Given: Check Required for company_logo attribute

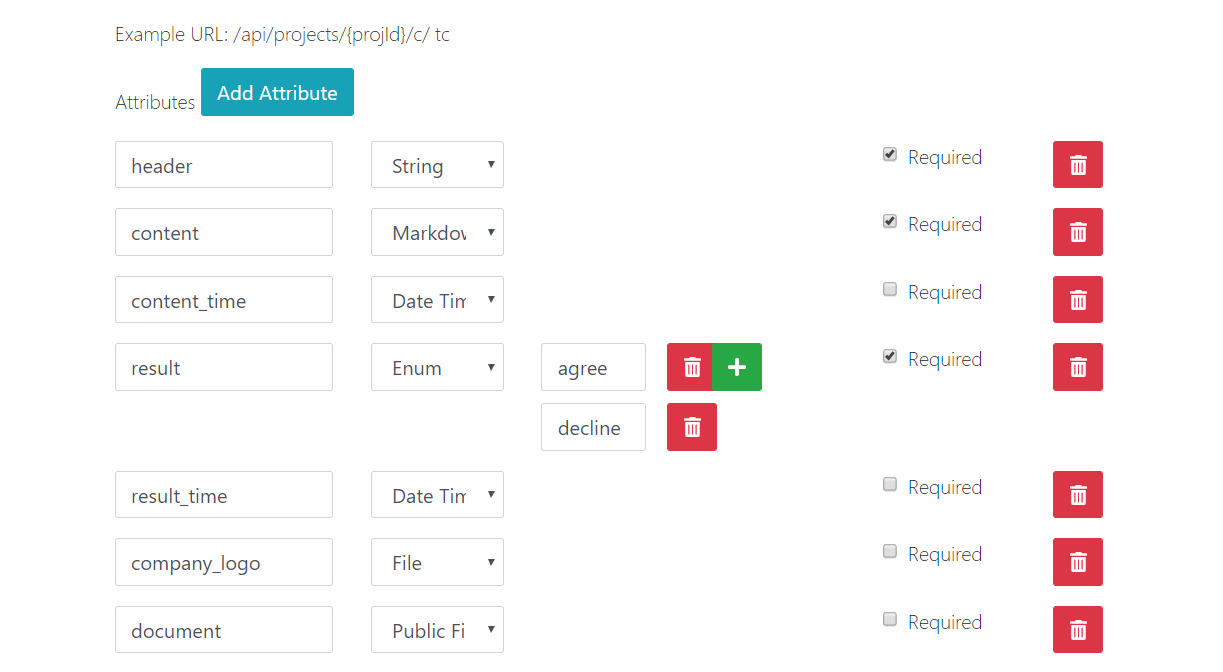Looking at the screenshot, I should point(890,552).
